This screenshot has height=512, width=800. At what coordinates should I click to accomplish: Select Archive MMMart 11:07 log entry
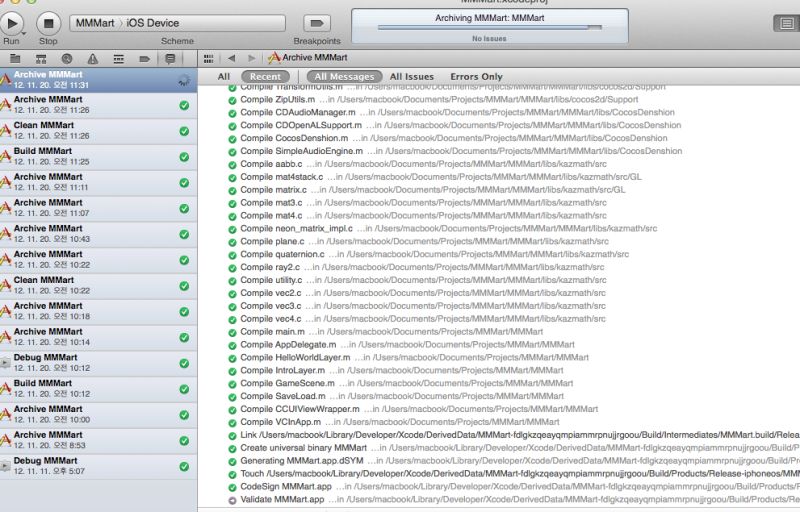pyautogui.click(x=98, y=208)
